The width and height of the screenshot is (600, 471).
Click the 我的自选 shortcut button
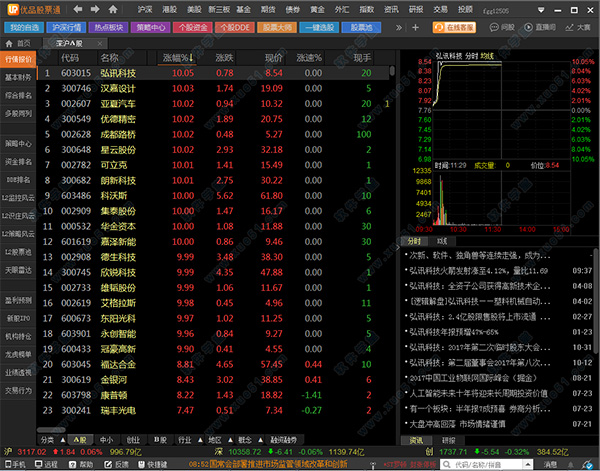[x=24, y=27]
